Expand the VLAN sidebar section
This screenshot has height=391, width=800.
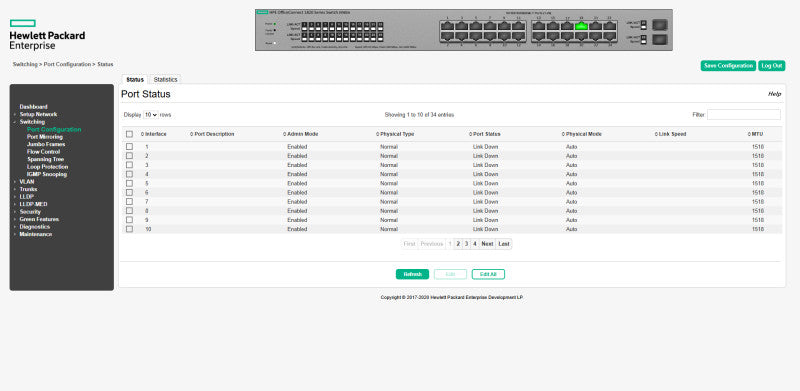coord(27,182)
